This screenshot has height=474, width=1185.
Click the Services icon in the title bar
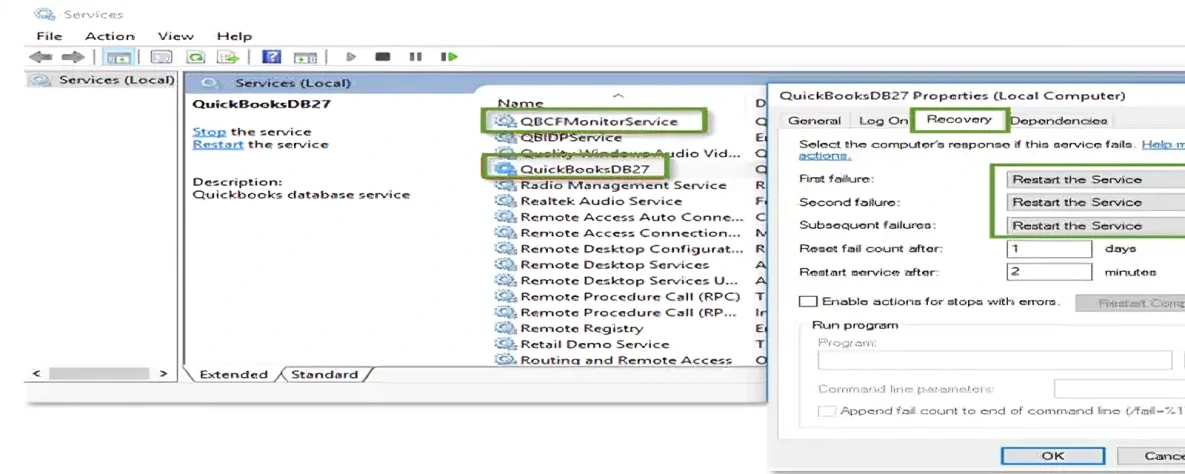(45, 14)
